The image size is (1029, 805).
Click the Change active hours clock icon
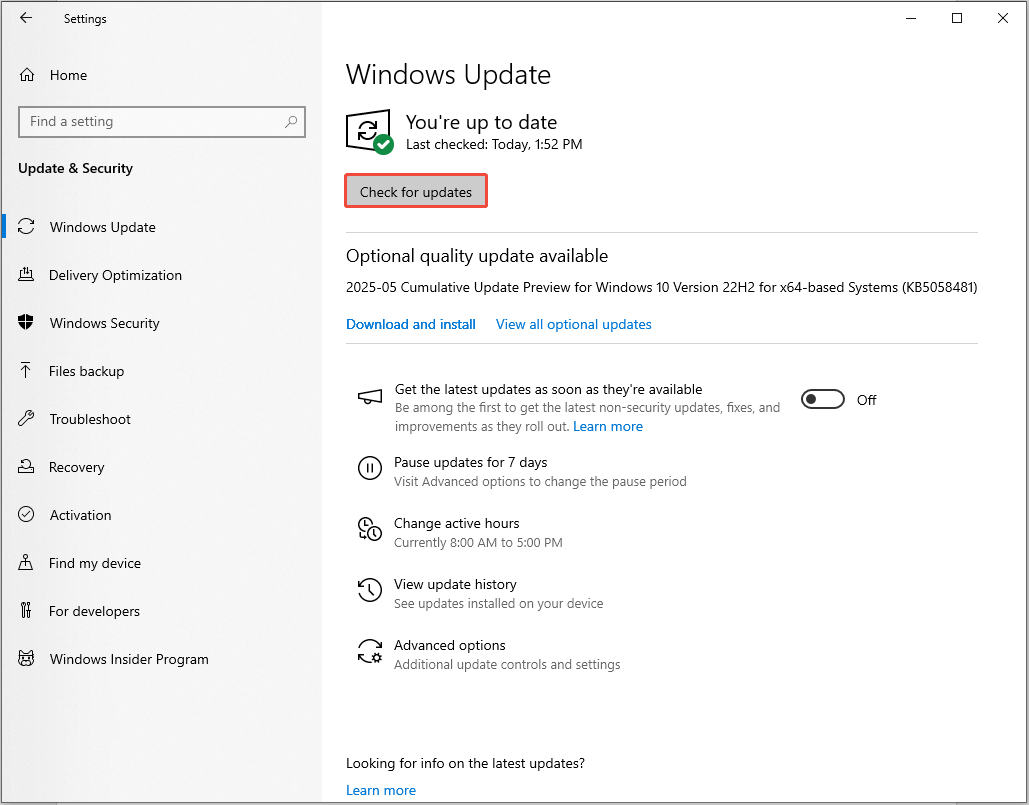(369, 530)
